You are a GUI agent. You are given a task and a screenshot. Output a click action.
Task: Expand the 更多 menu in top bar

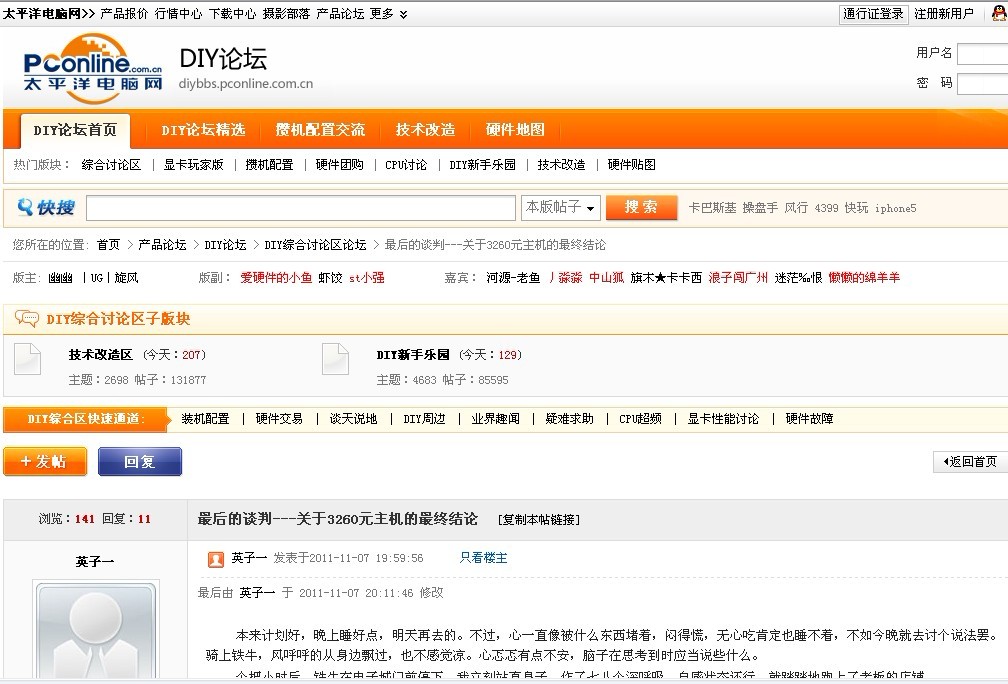tap(388, 14)
